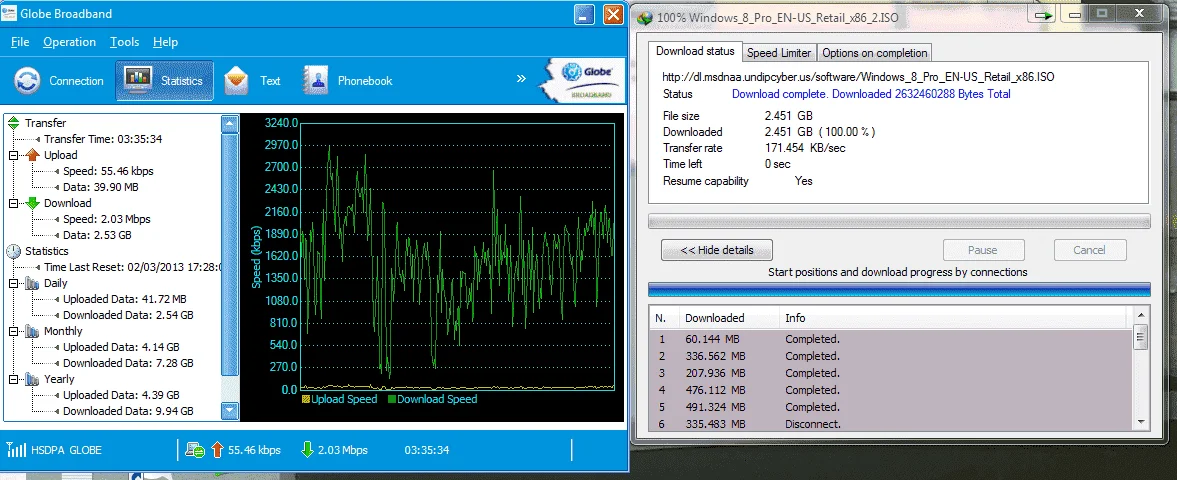Click the Connection refresh-arrows icon
Viewport: 1177px width, 480px height.
pyautogui.click(x=29, y=80)
